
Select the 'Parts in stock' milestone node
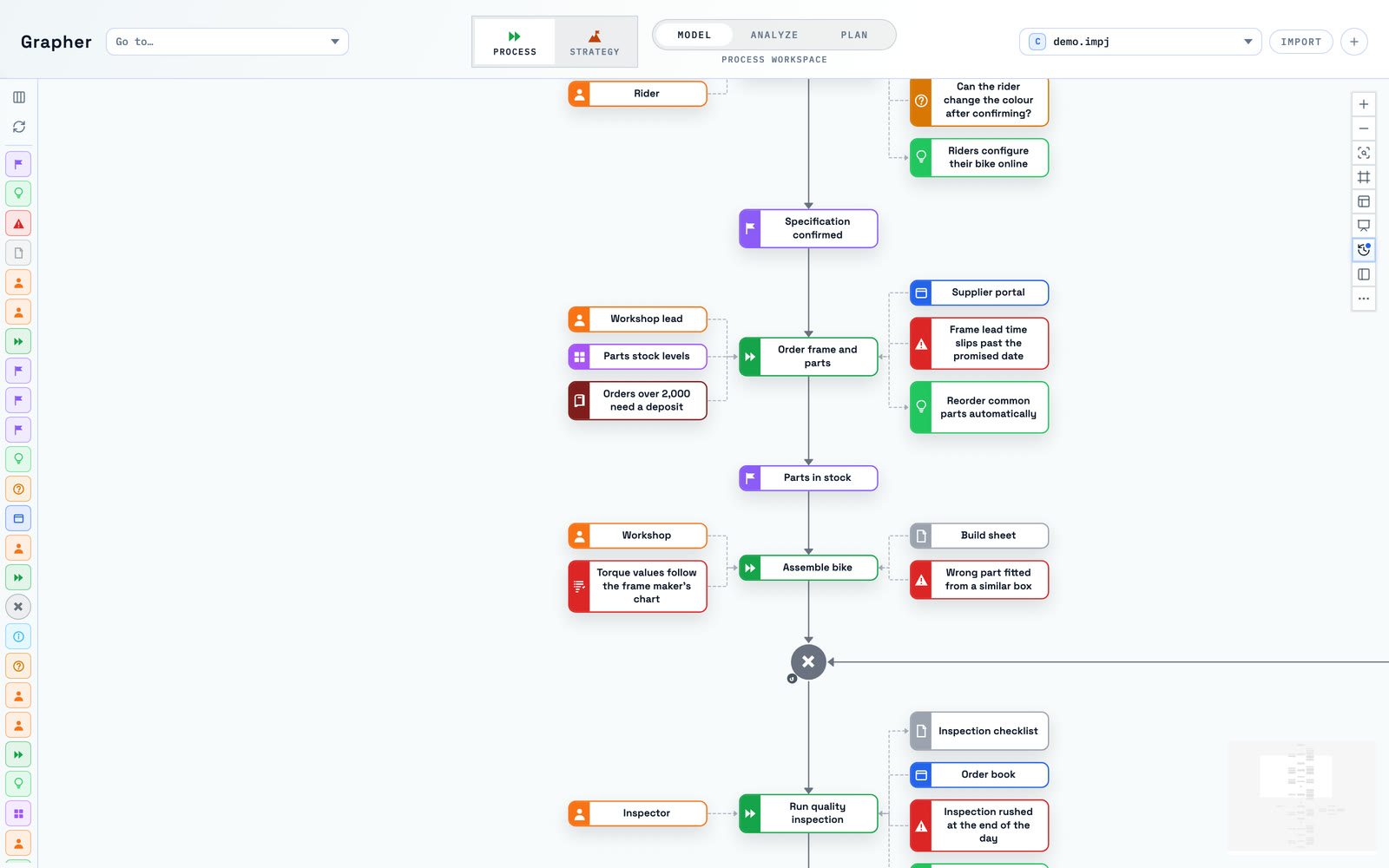tap(808, 478)
